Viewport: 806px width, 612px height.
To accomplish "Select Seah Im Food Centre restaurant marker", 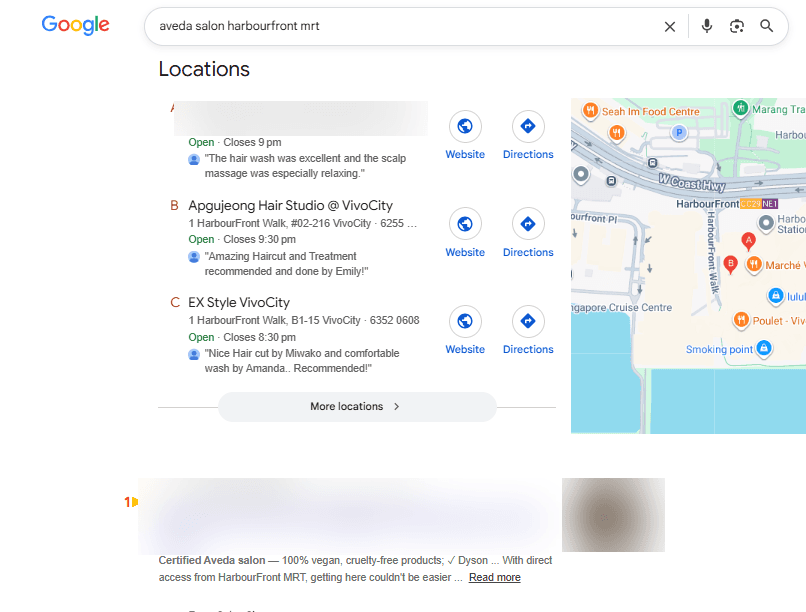I will [591, 110].
